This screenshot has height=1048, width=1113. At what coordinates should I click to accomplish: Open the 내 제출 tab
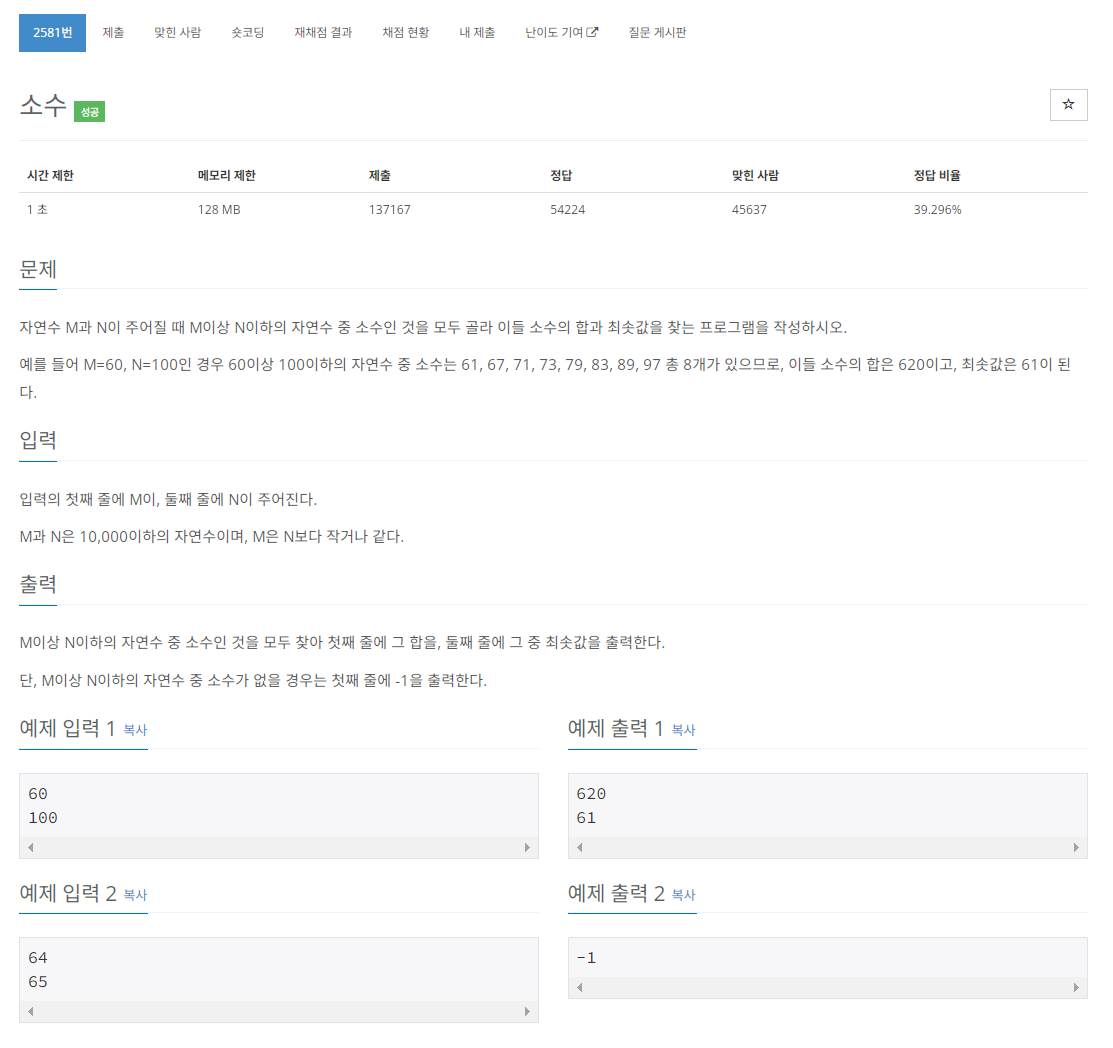(x=477, y=33)
